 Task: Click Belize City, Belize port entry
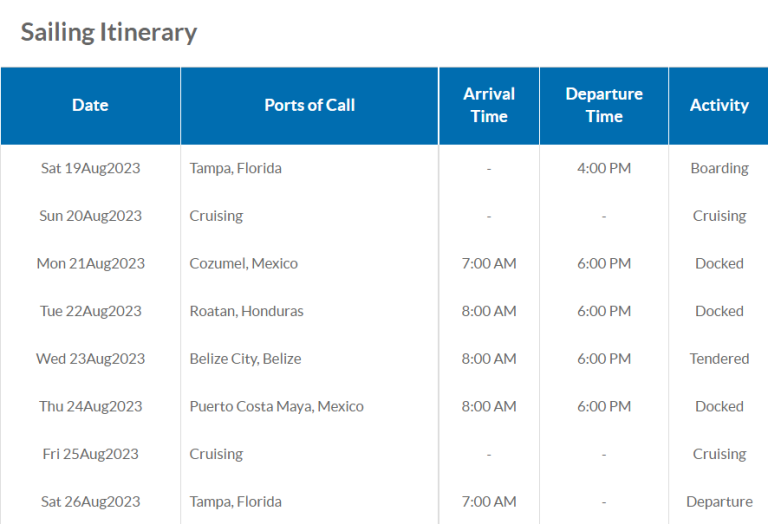click(245, 359)
